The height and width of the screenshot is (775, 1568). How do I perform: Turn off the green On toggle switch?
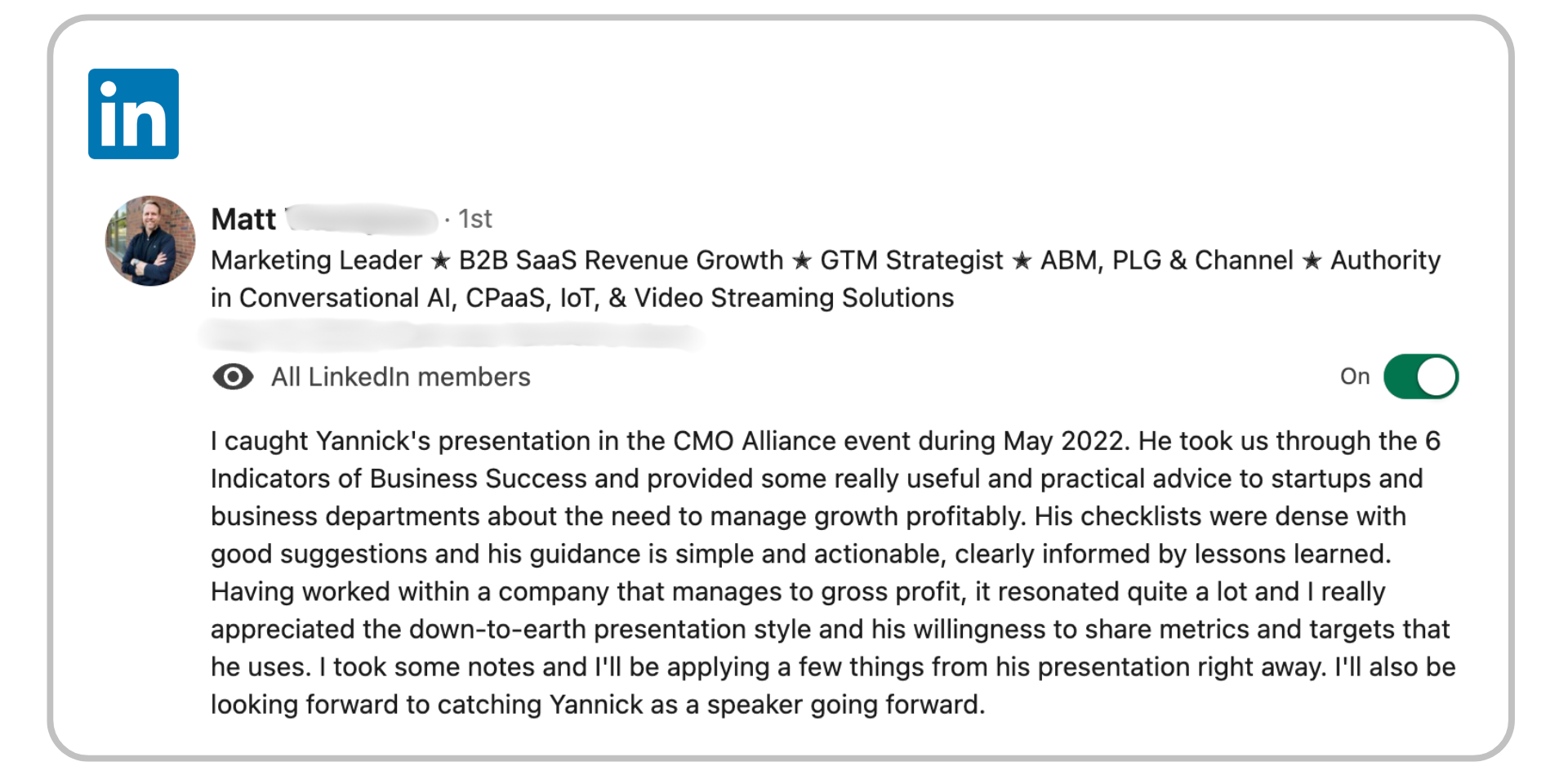pyautogui.click(x=1421, y=376)
